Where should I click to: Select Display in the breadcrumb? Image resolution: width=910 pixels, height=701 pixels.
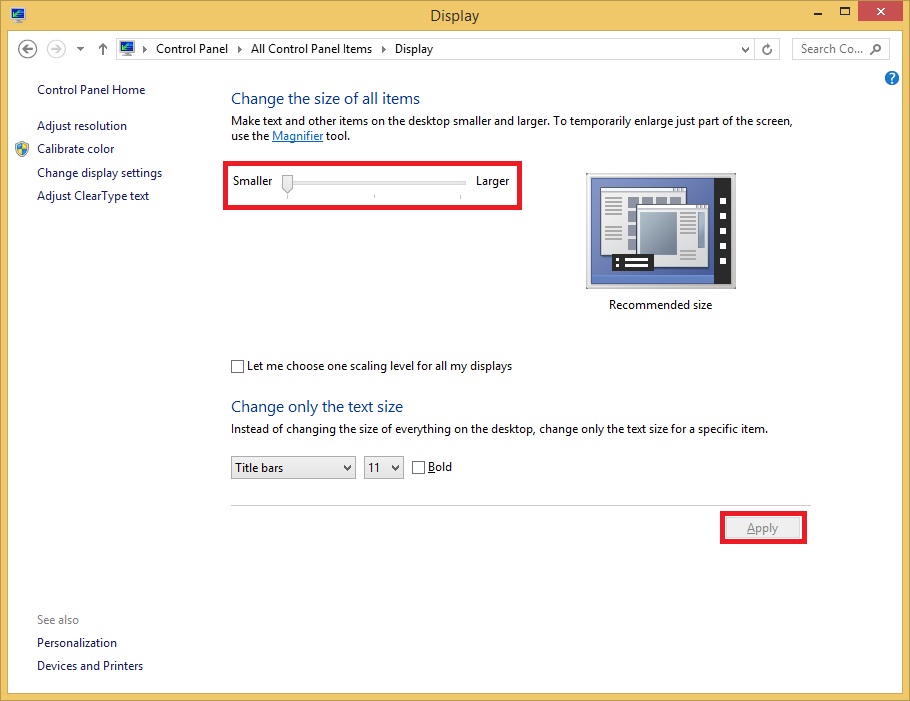point(414,49)
